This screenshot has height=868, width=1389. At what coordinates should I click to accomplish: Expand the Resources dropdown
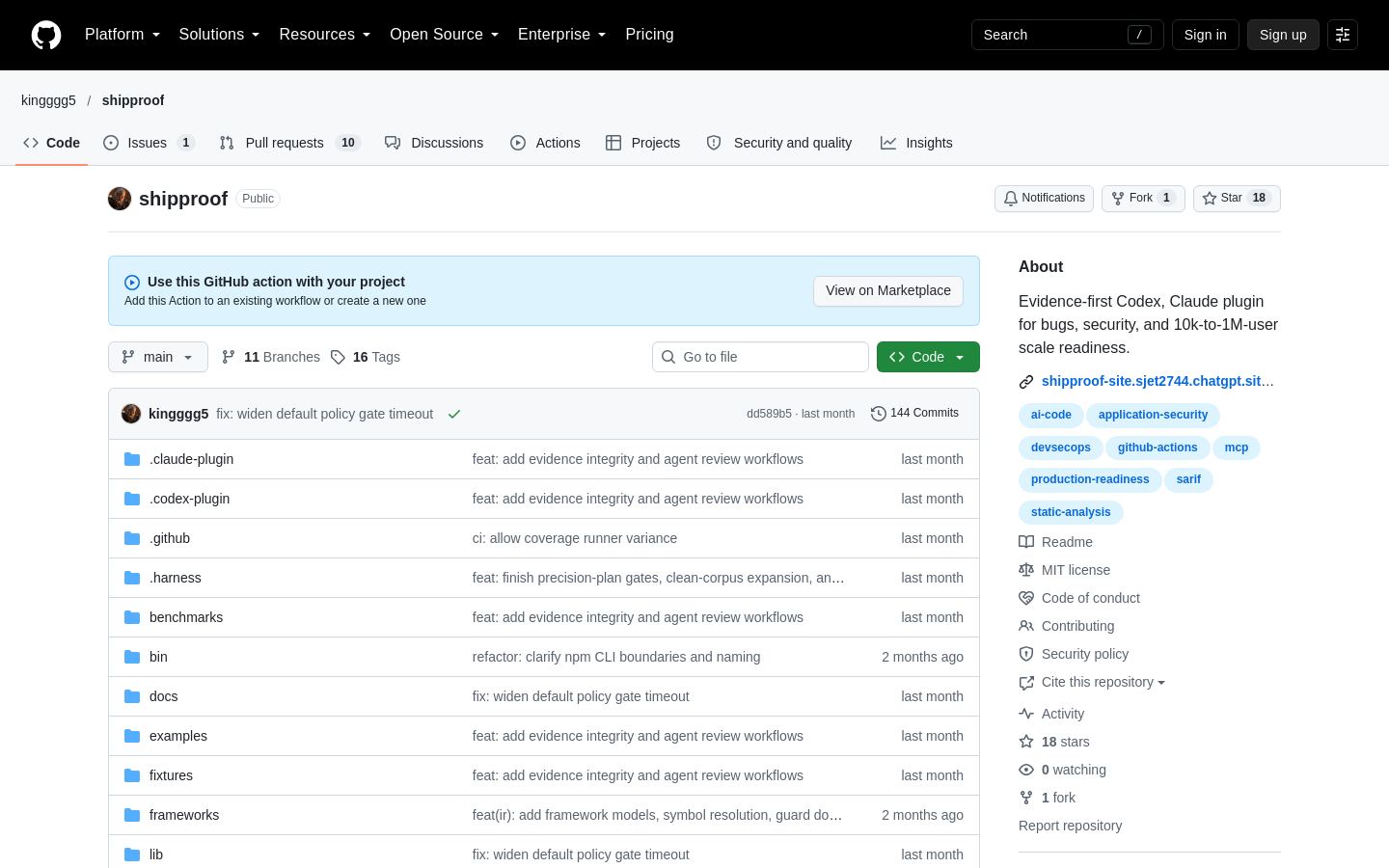[324, 35]
